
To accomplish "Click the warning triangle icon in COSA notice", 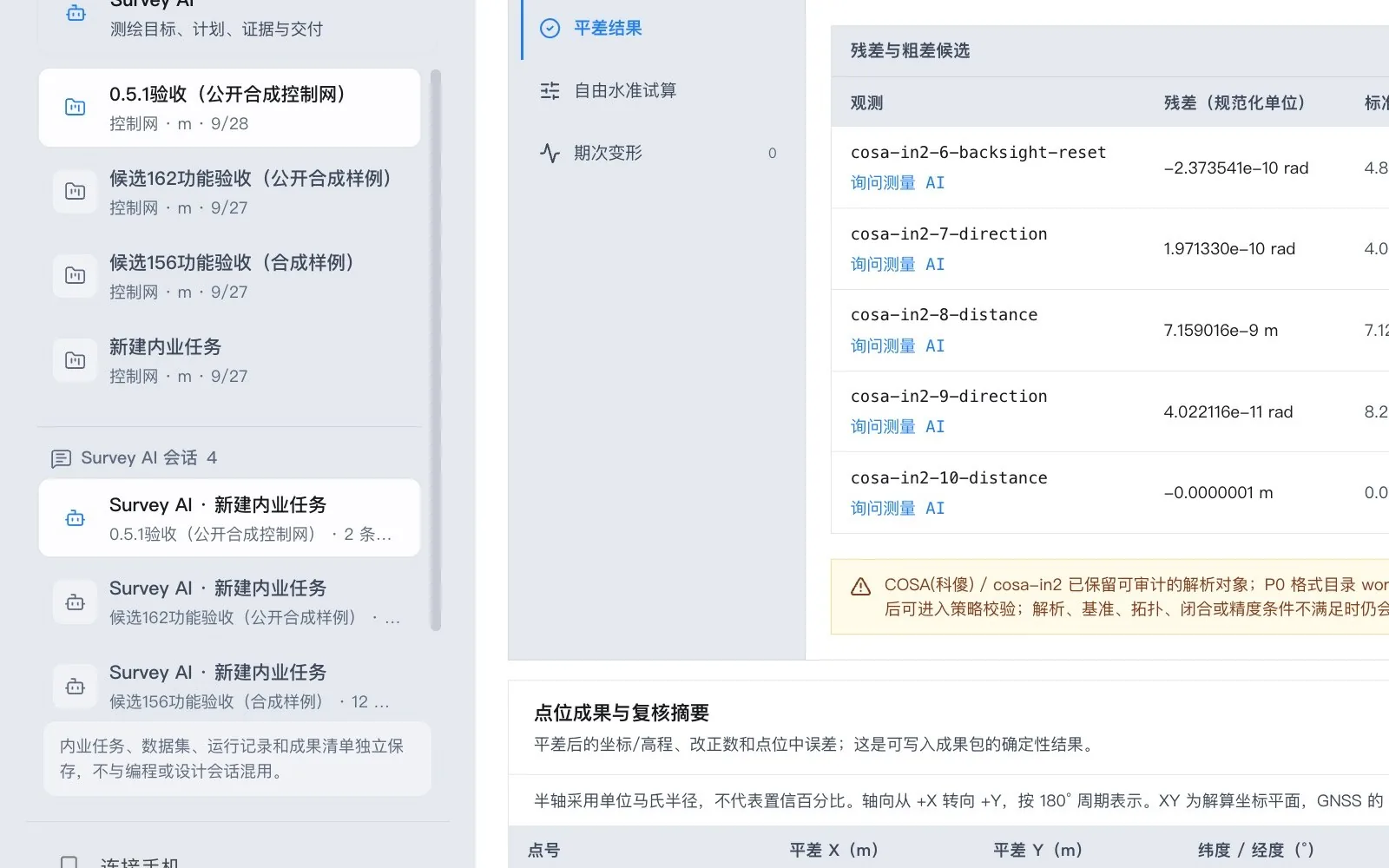I will click(860, 587).
